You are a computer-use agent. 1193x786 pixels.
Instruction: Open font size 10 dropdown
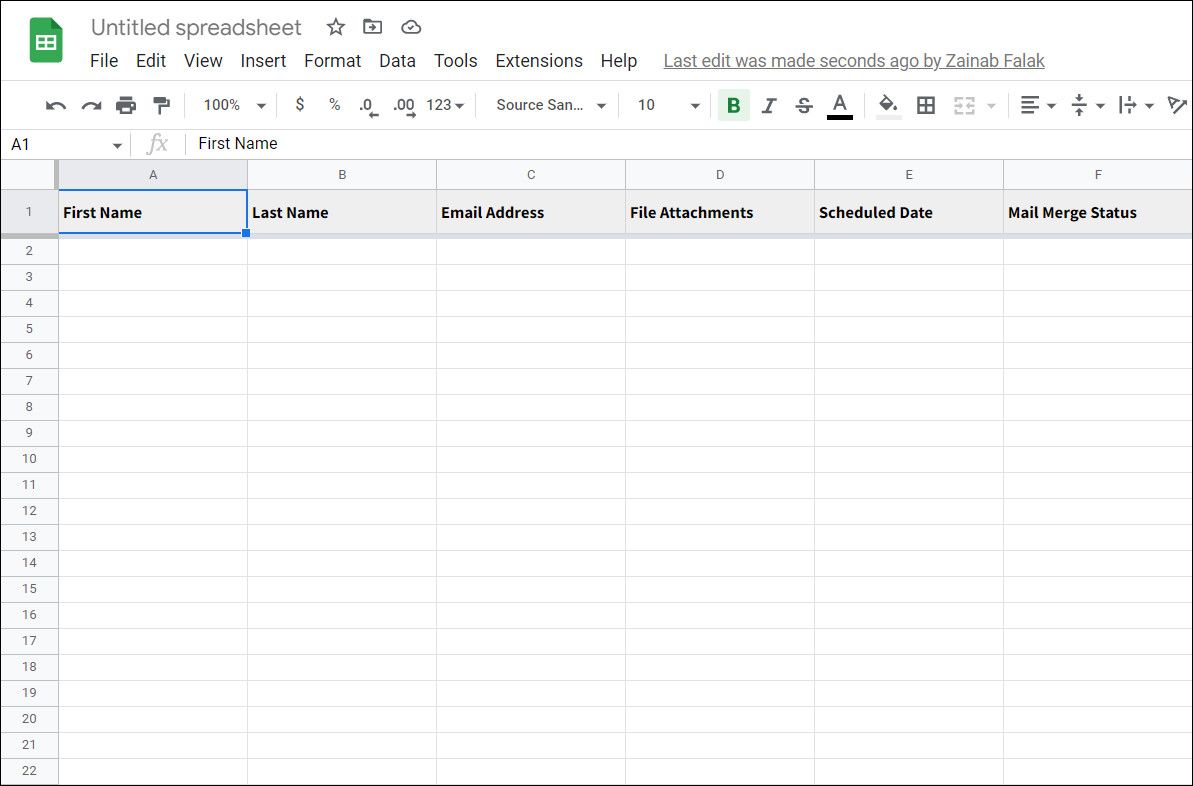[668, 105]
